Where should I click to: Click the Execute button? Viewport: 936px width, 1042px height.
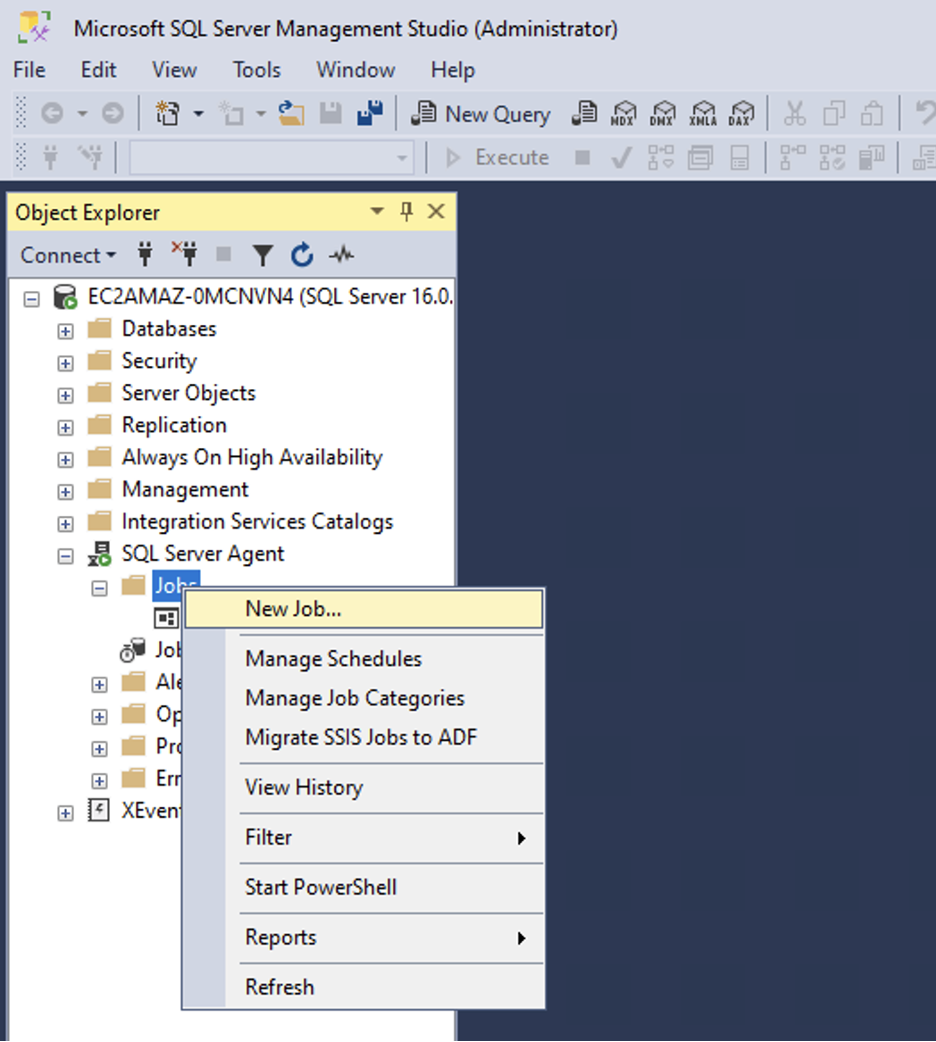497,157
